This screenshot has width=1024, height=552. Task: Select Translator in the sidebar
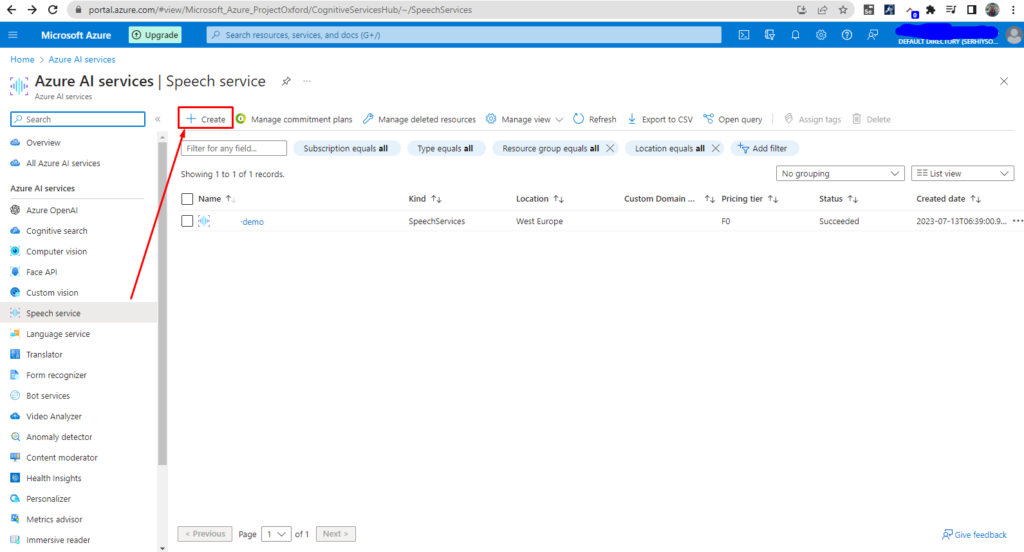44,354
